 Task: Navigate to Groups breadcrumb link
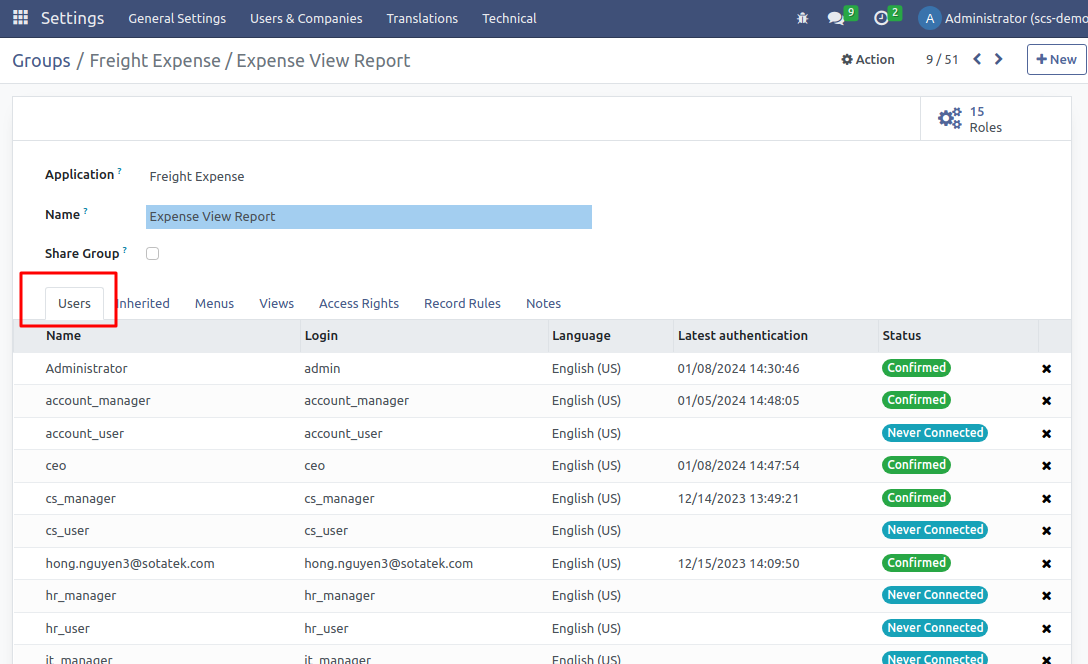pos(41,61)
